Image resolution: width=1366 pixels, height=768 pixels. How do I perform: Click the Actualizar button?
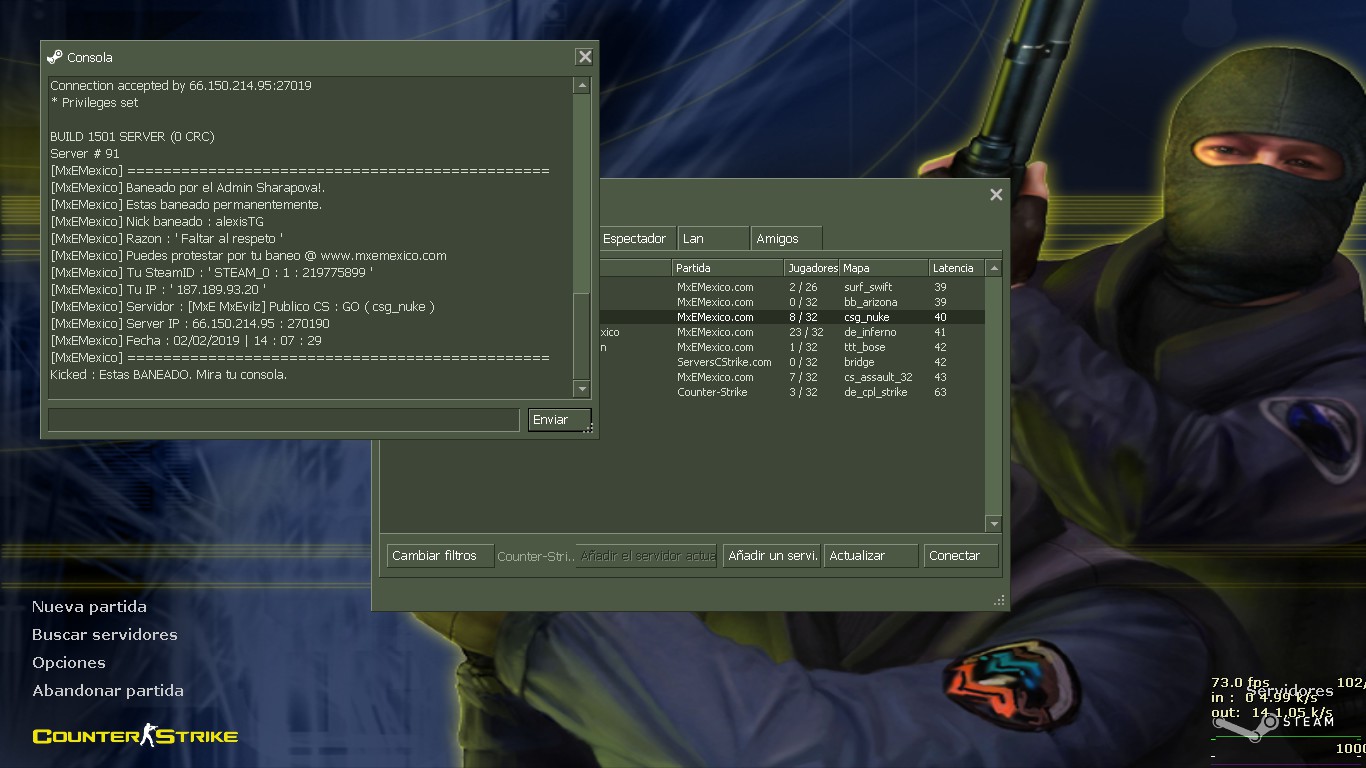click(x=871, y=556)
